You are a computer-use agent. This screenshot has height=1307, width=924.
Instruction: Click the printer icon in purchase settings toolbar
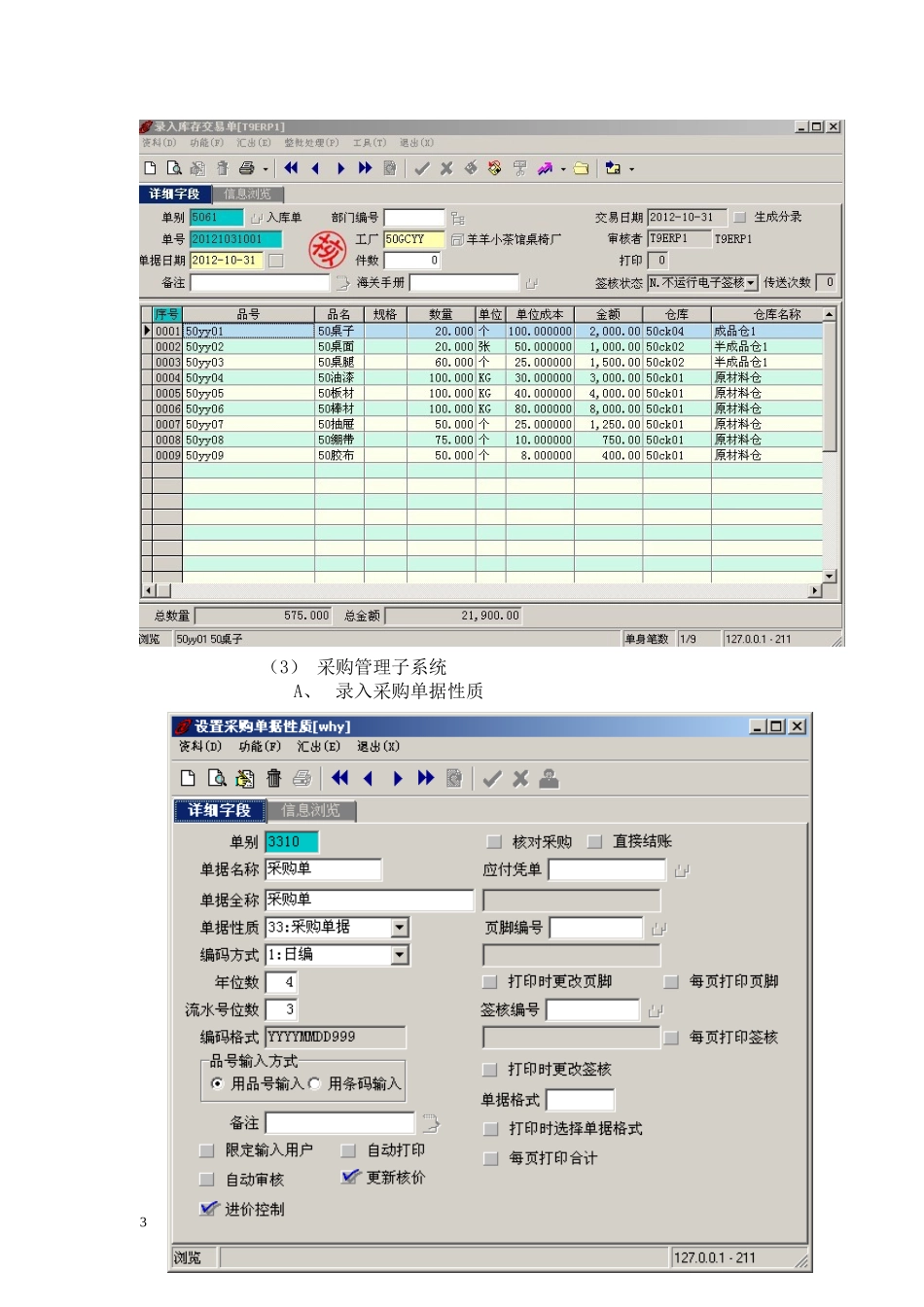(302, 778)
